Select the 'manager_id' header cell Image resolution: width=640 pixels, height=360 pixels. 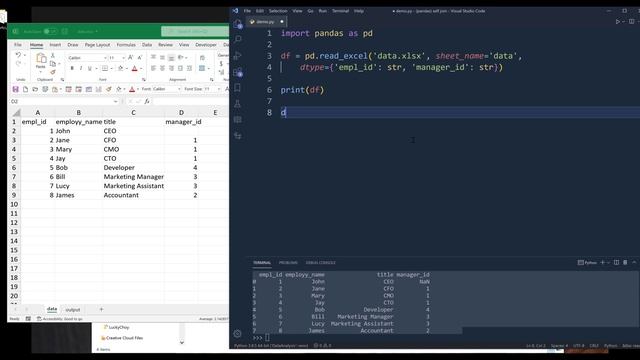(183, 122)
